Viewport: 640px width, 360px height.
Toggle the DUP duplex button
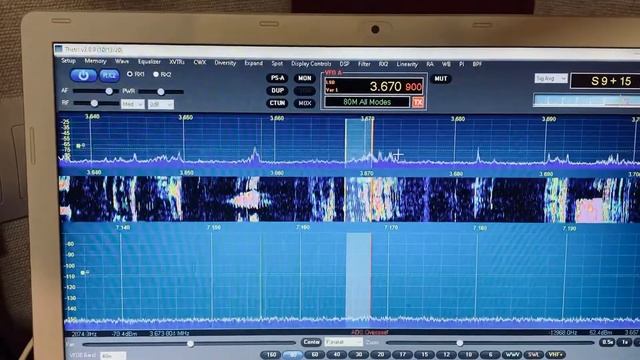point(277,90)
